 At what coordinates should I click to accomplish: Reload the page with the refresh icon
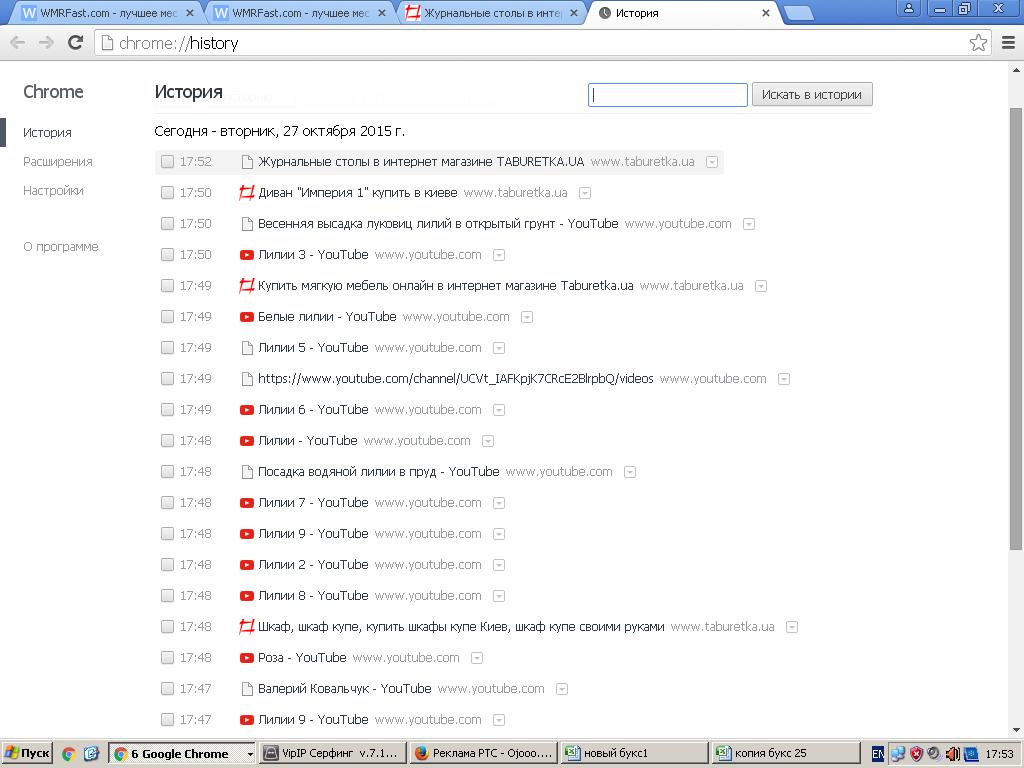point(76,42)
